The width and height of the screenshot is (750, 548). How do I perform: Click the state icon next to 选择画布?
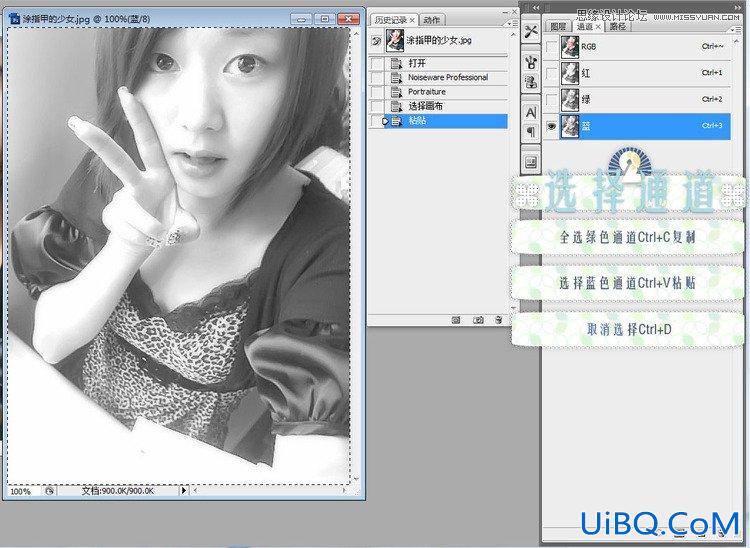pyautogui.click(x=397, y=106)
